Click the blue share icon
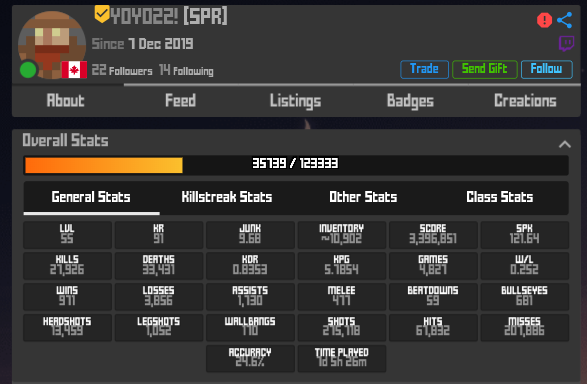 click(x=565, y=20)
